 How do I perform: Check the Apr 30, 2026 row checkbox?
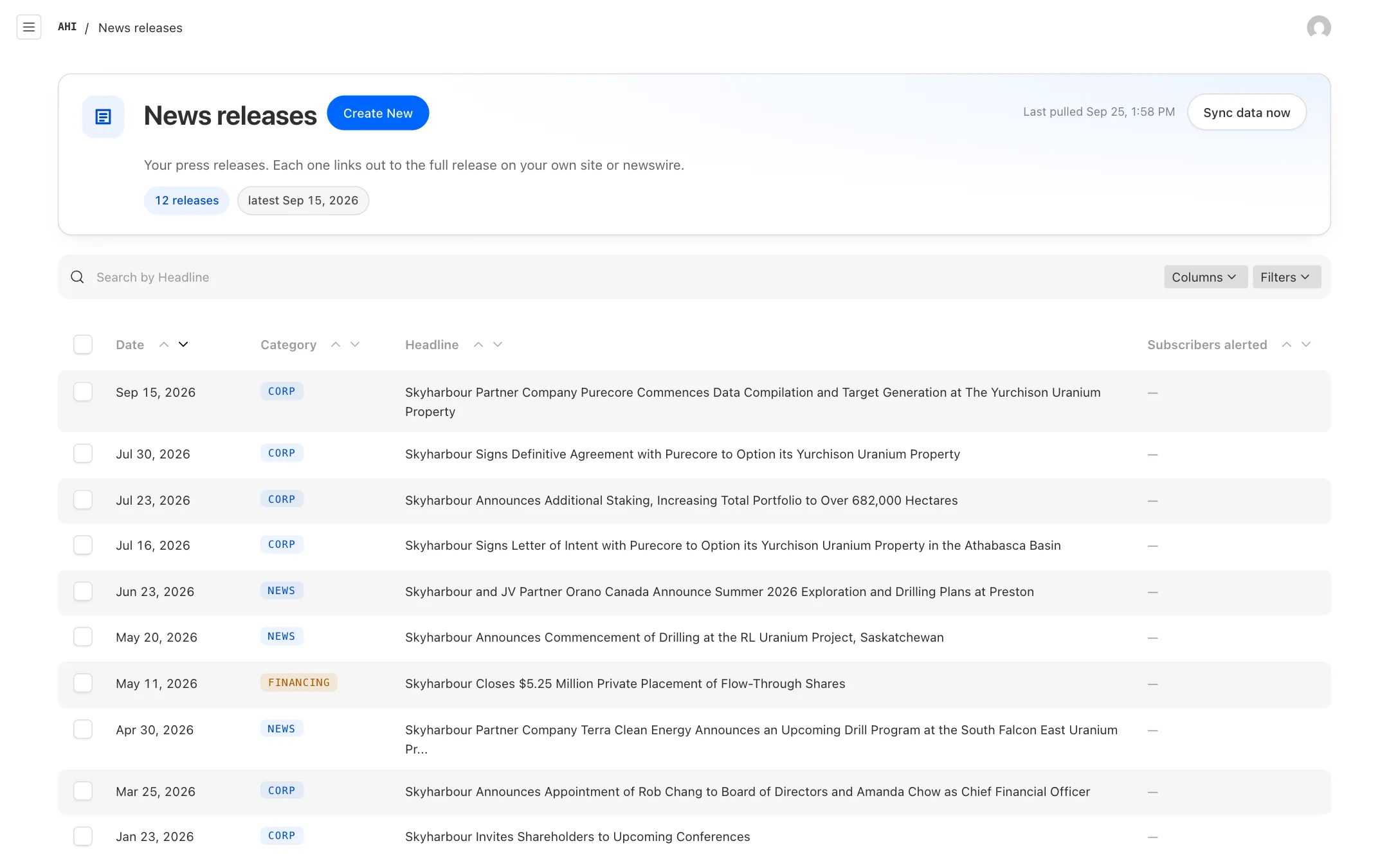[x=83, y=729]
